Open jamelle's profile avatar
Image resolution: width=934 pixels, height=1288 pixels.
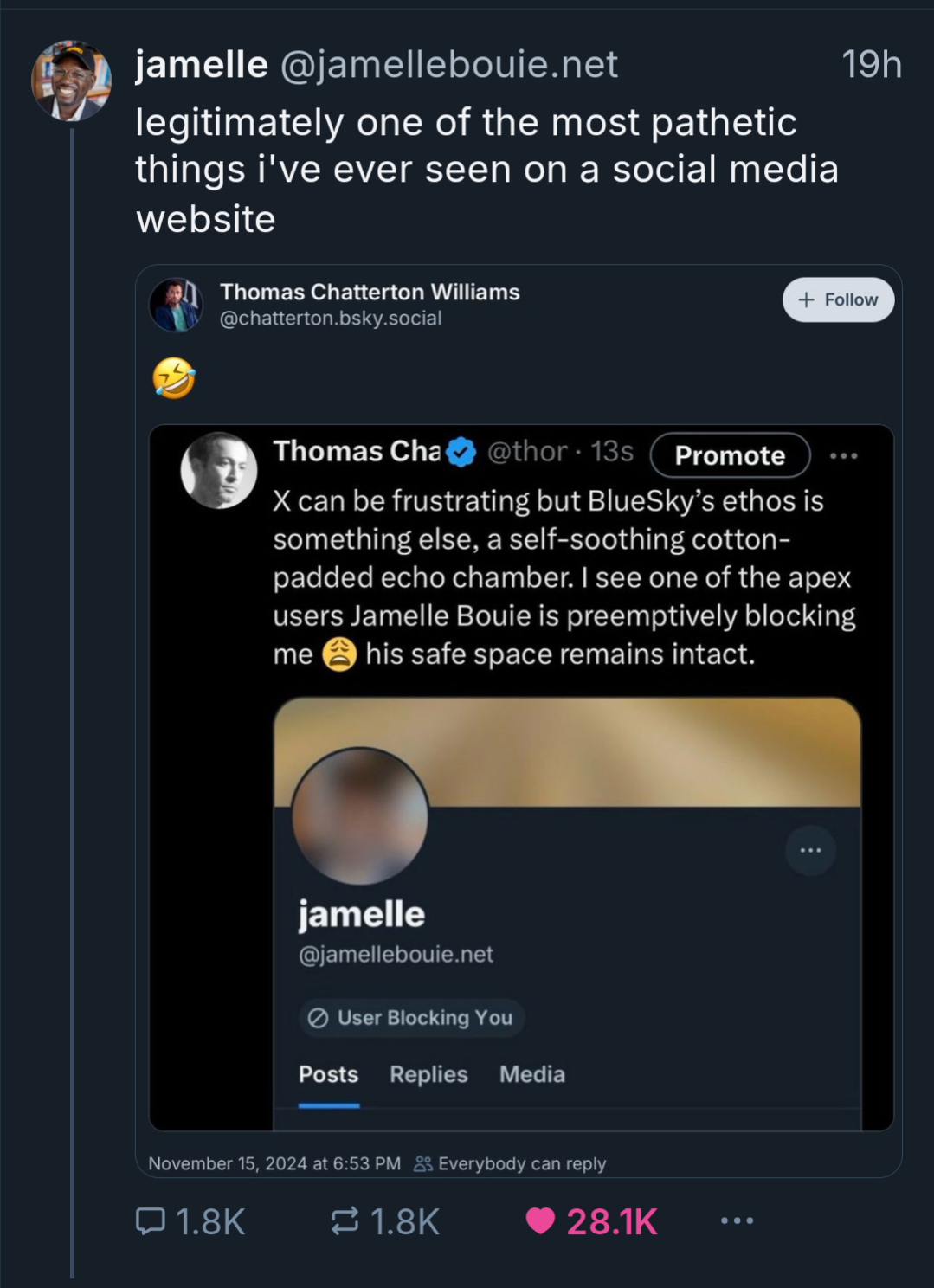[72, 80]
